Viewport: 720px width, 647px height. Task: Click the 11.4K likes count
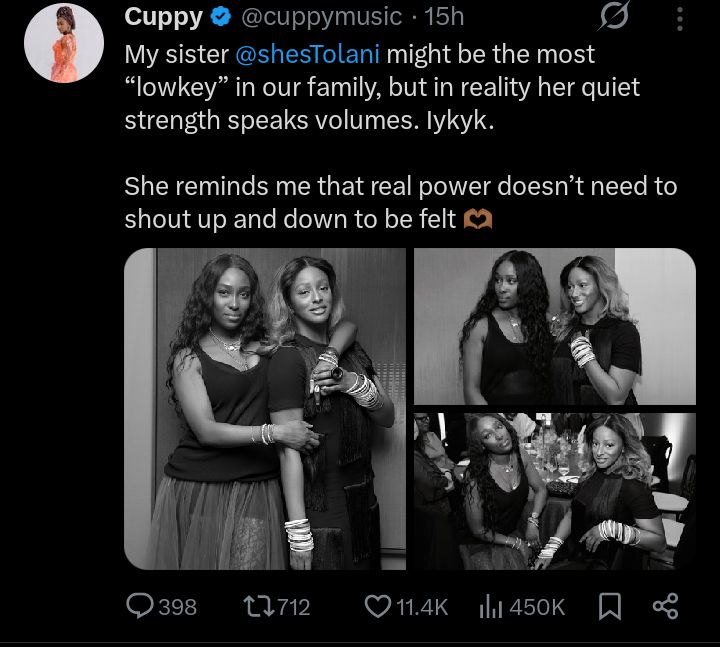click(419, 606)
